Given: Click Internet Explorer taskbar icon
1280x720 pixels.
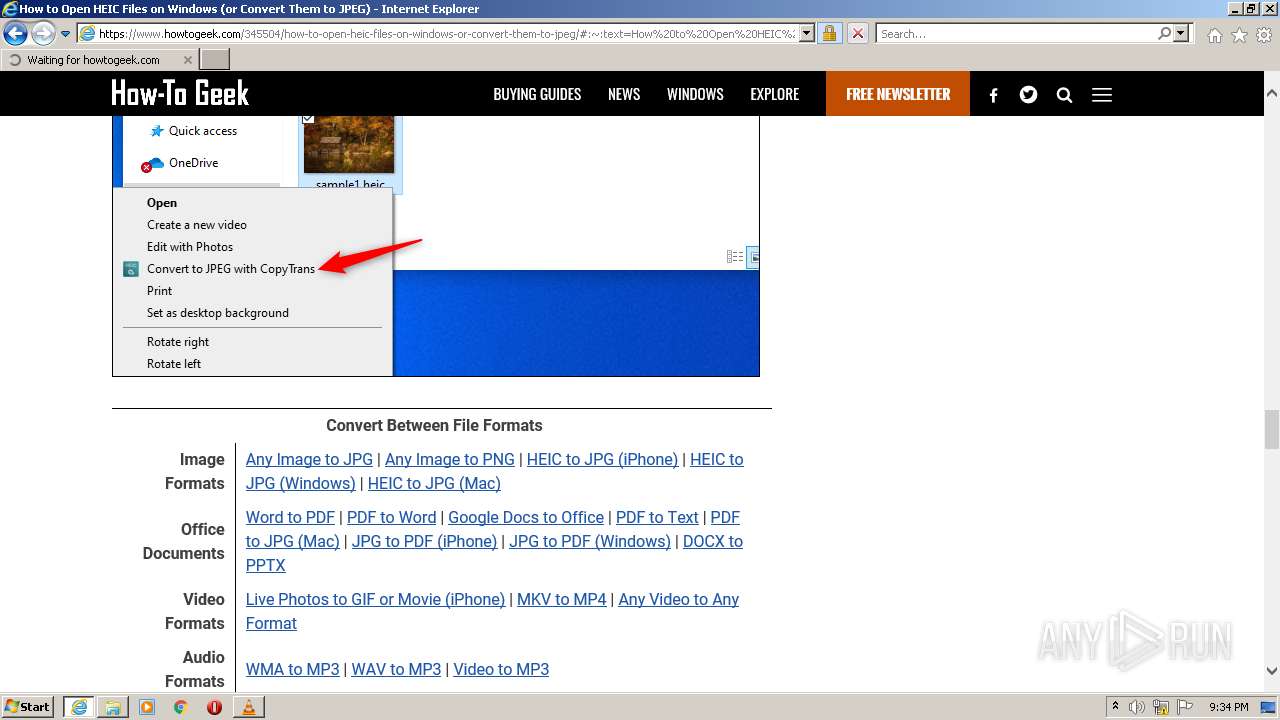Looking at the screenshot, I should point(78,707).
